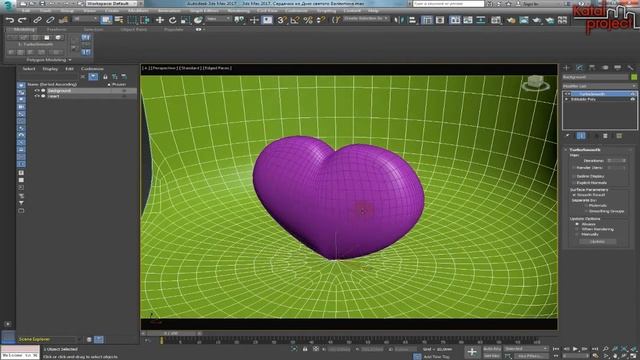Switch to the Create command panel tab
The height and width of the screenshot is (360, 640).
pos(567,68)
